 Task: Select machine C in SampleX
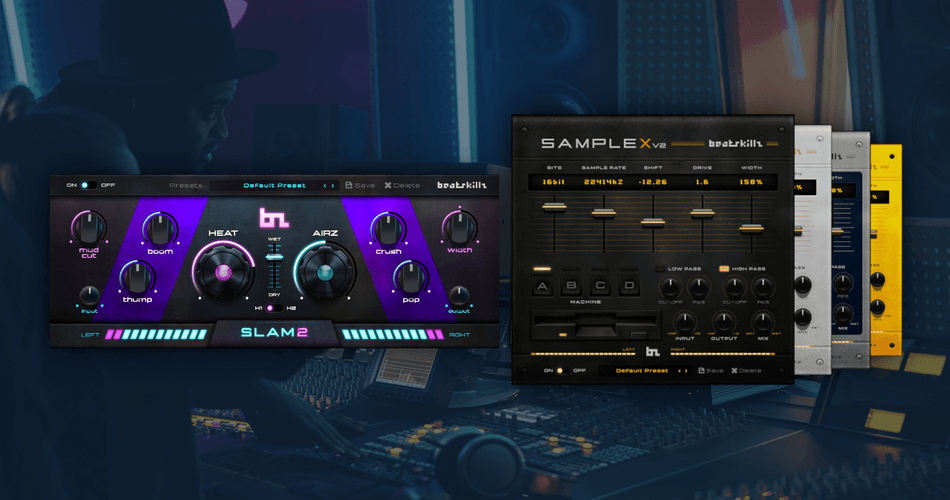(600, 288)
